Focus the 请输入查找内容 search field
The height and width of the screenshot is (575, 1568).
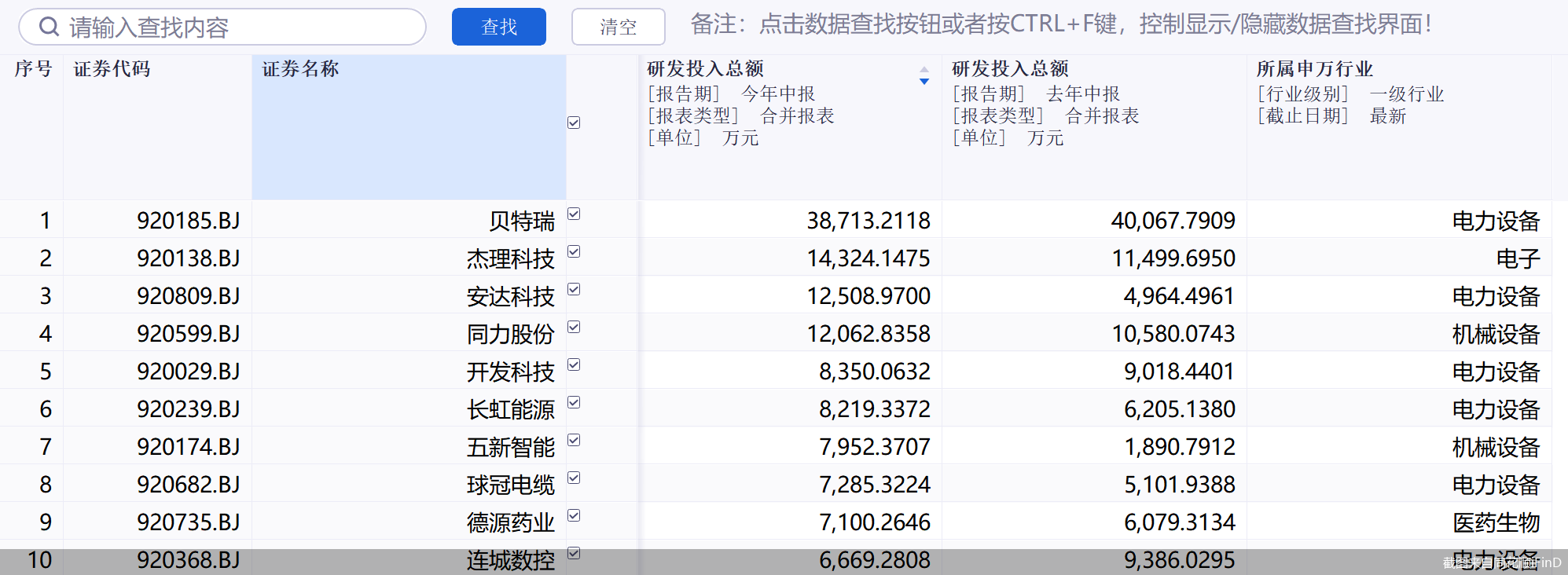click(x=222, y=27)
